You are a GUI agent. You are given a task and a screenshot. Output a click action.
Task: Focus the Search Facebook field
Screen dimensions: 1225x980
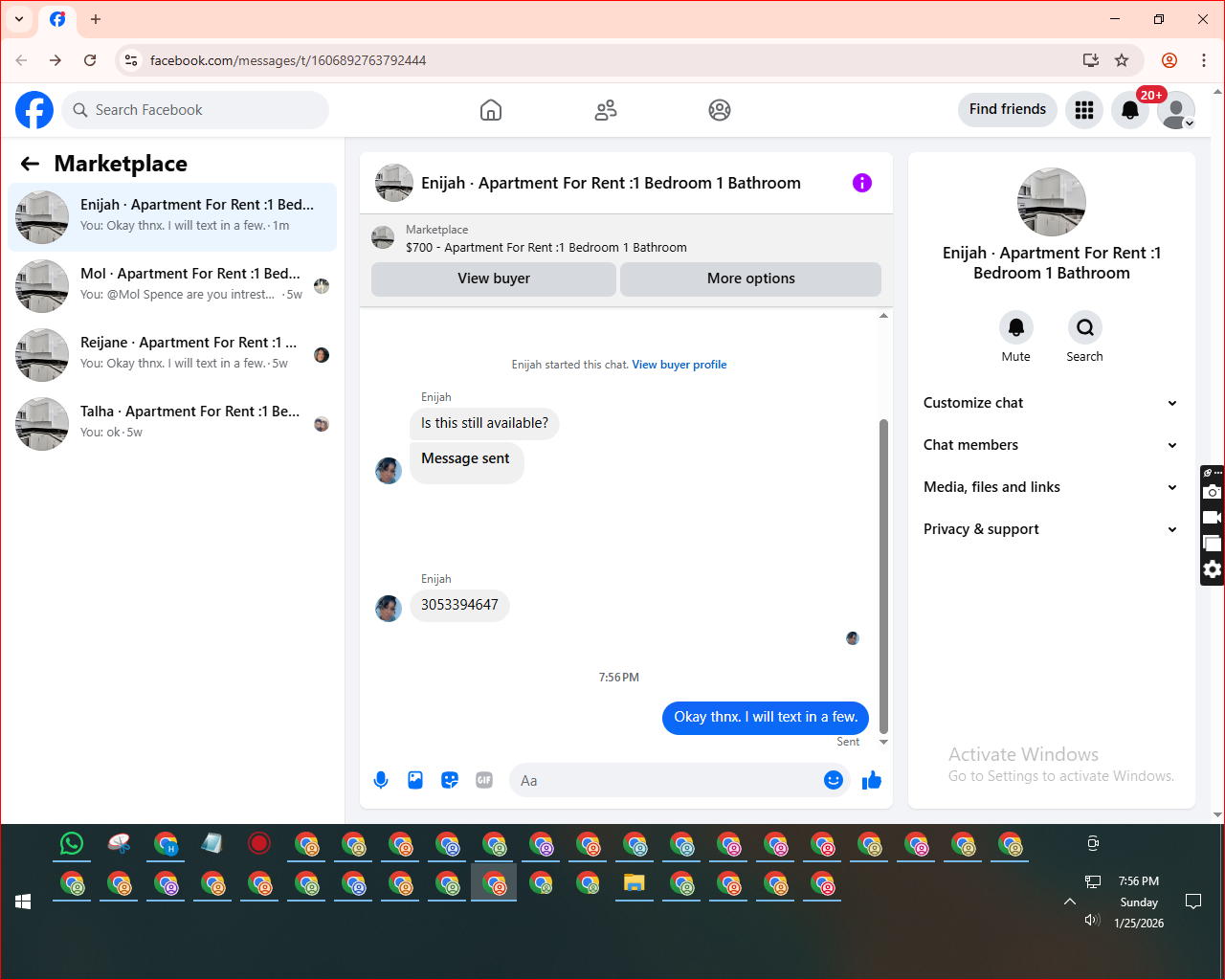(195, 110)
